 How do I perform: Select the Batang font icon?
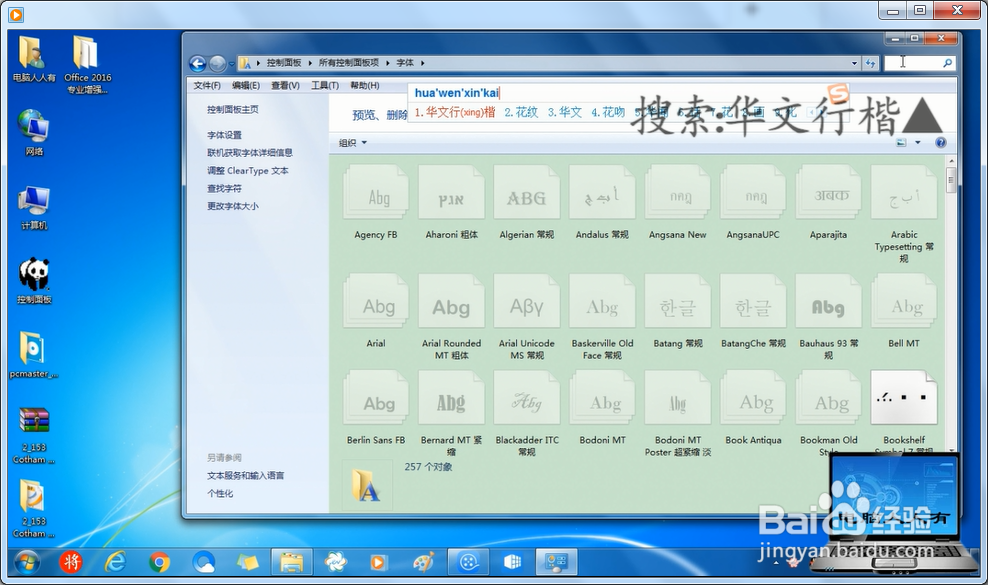point(678,301)
